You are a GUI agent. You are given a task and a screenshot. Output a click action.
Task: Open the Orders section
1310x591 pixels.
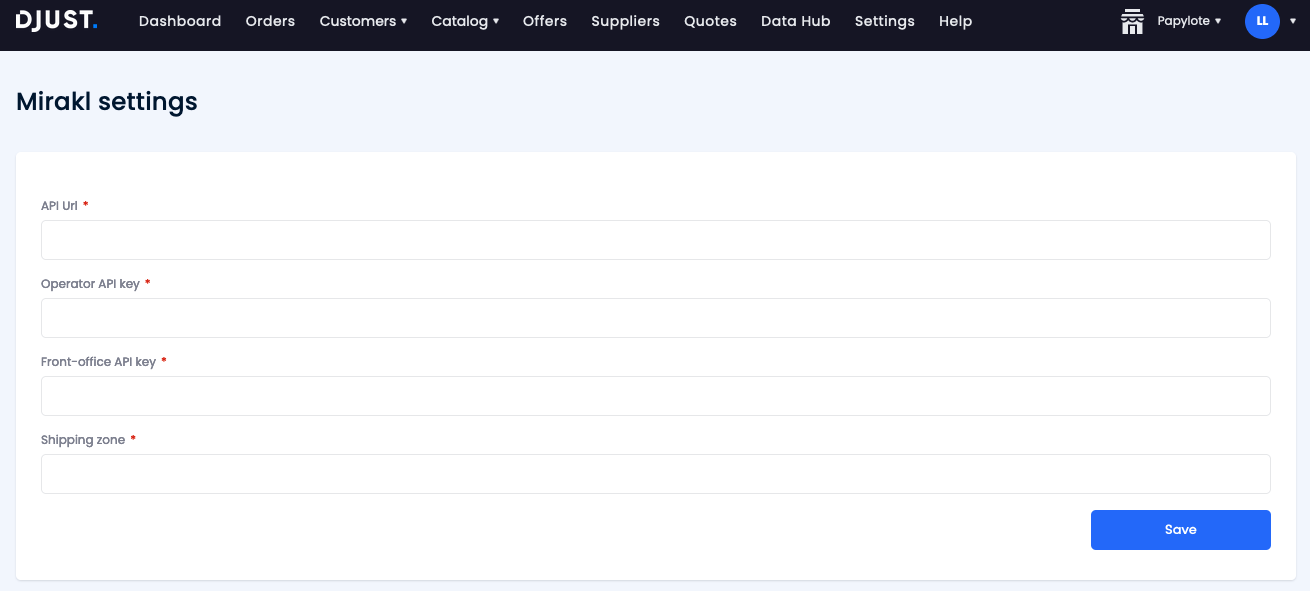click(270, 20)
